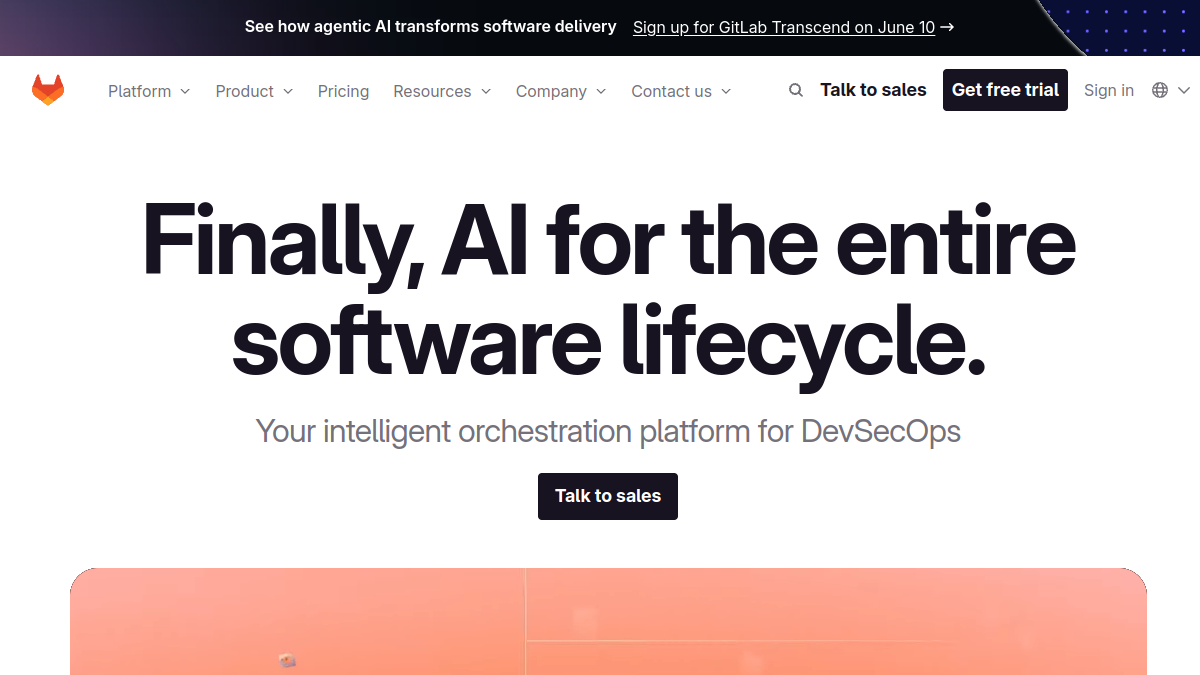Expand the Contact us menu

pyautogui.click(x=681, y=91)
